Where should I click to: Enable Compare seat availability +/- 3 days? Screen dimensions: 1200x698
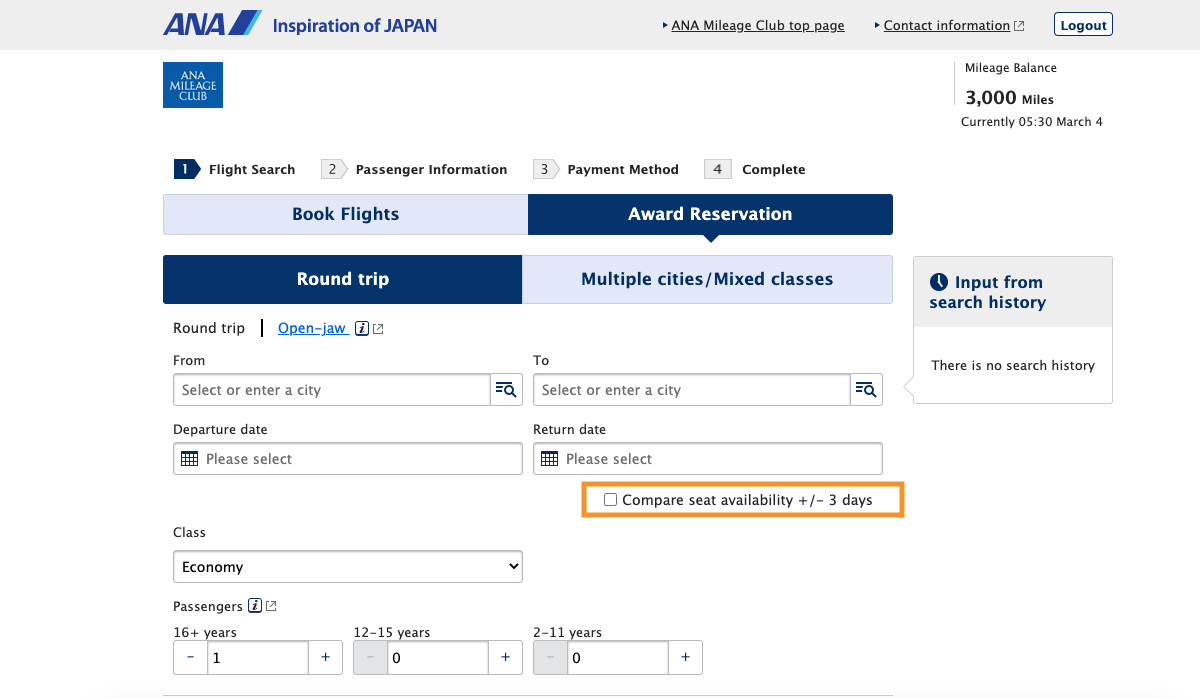(611, 500)
